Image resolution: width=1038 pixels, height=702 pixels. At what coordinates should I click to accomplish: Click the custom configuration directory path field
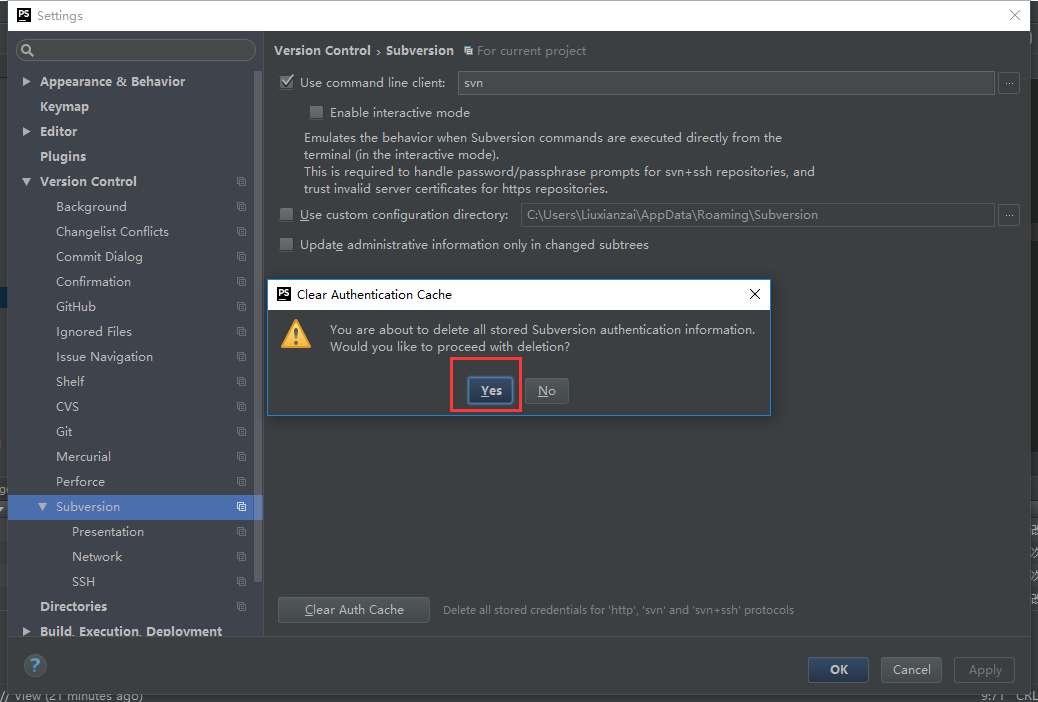757,215
